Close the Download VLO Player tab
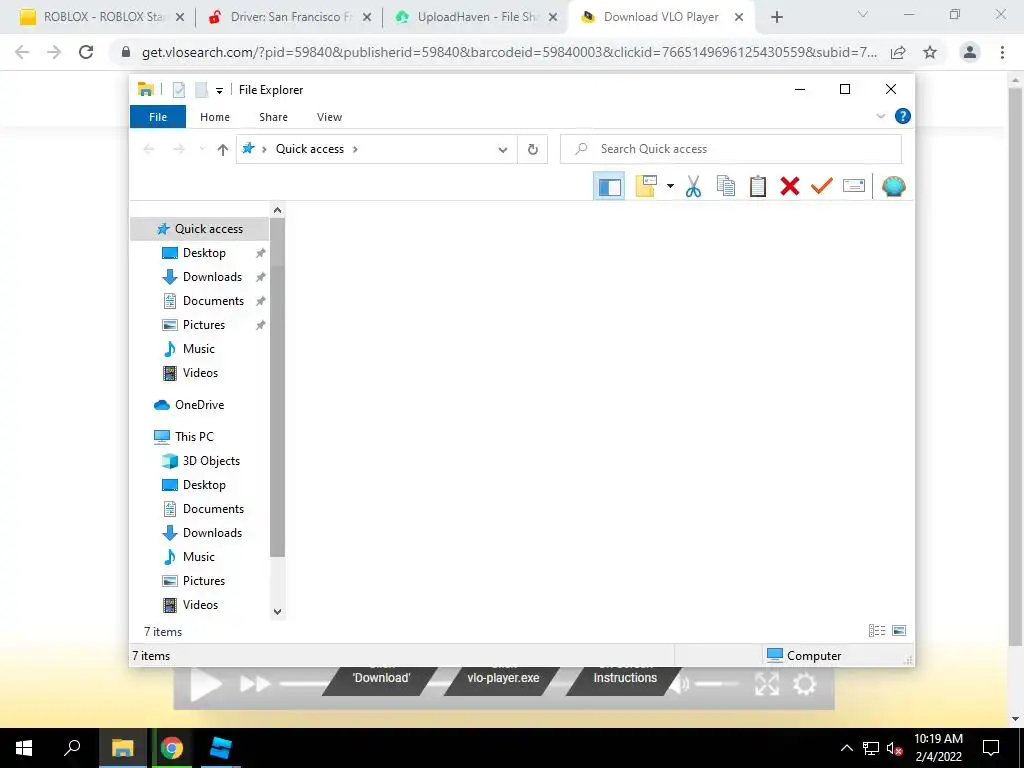 739,18
